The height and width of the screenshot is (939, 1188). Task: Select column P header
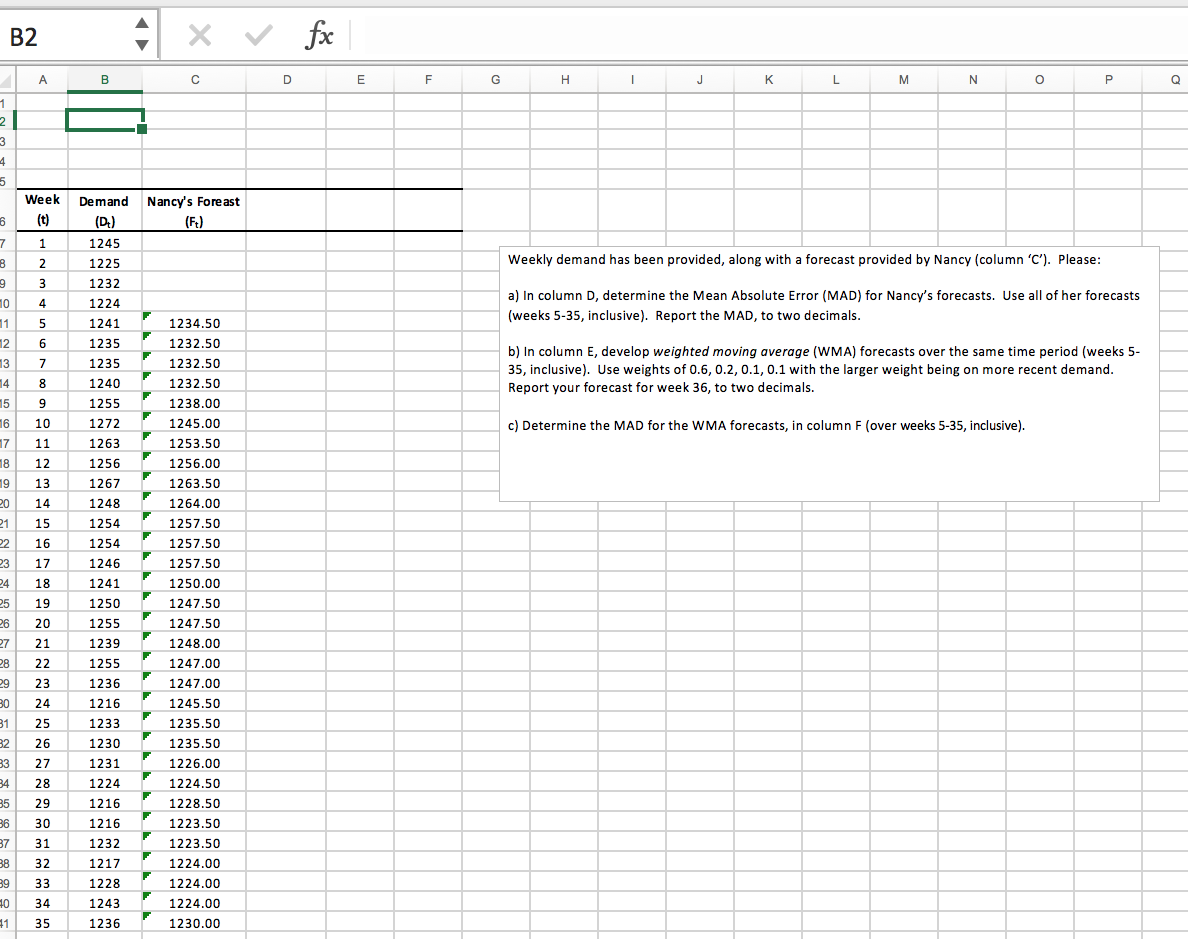pyautogui.click(x=1108, y=80)
